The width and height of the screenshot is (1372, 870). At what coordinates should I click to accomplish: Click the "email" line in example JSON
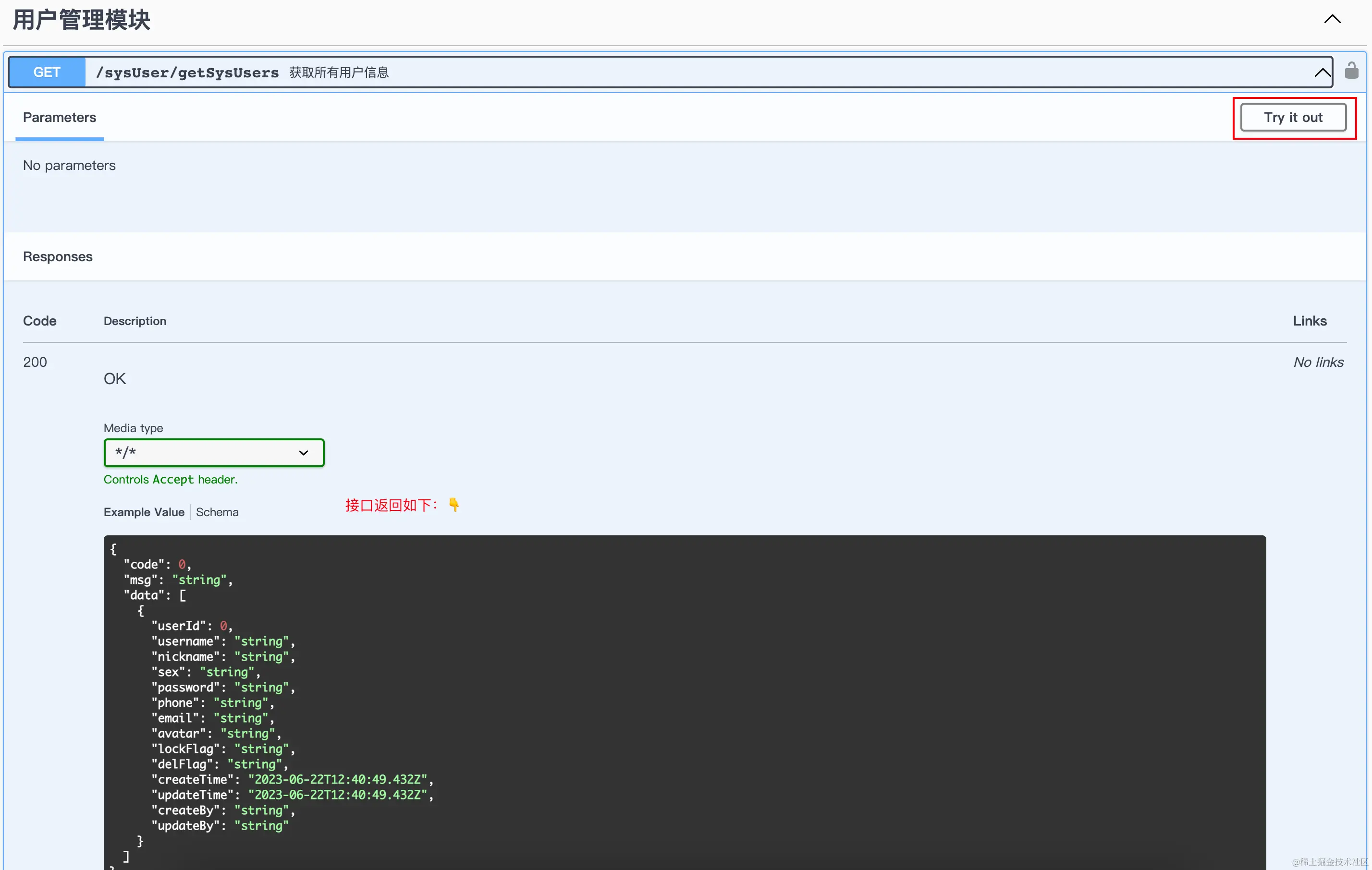(213, 718)
